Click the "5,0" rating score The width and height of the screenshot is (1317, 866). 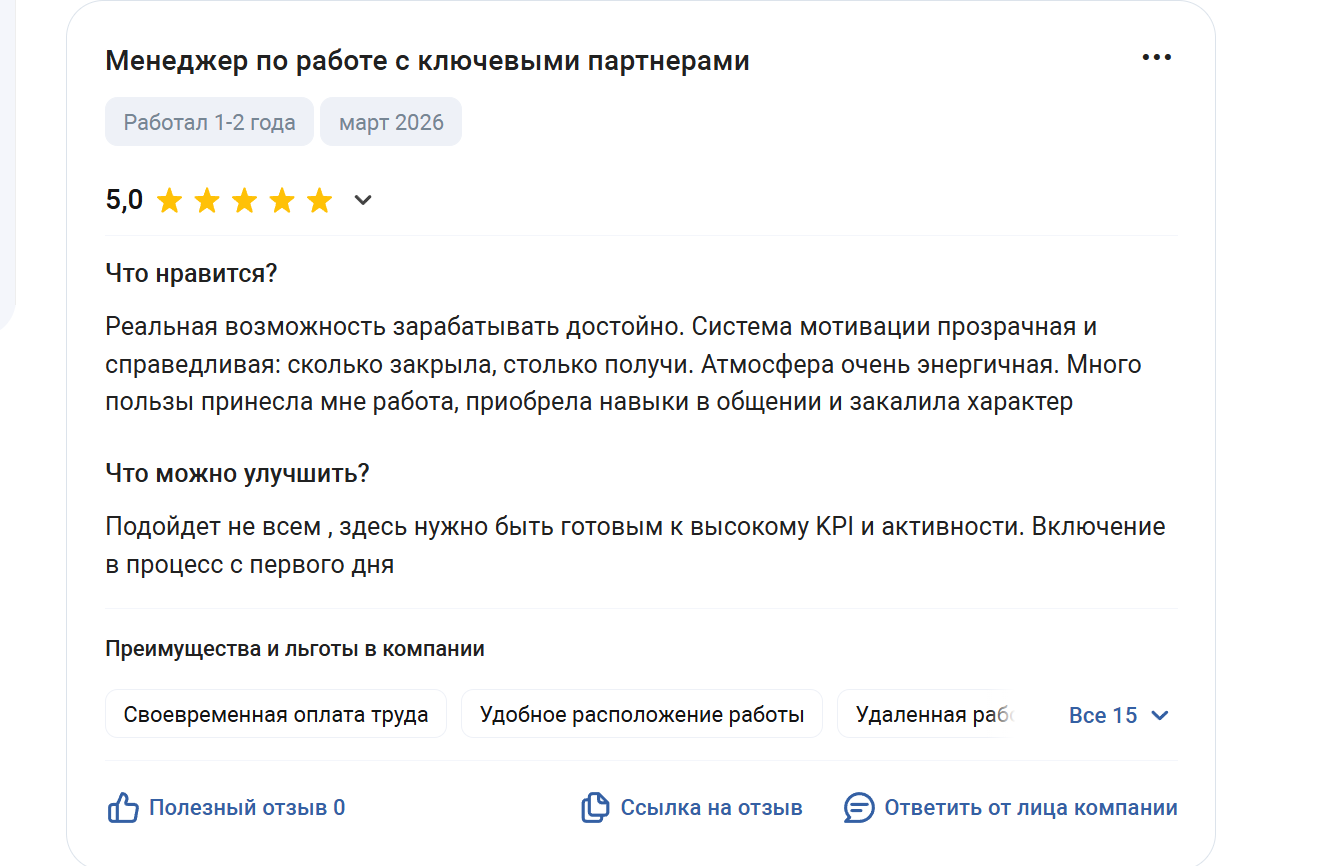coord(124,201)
